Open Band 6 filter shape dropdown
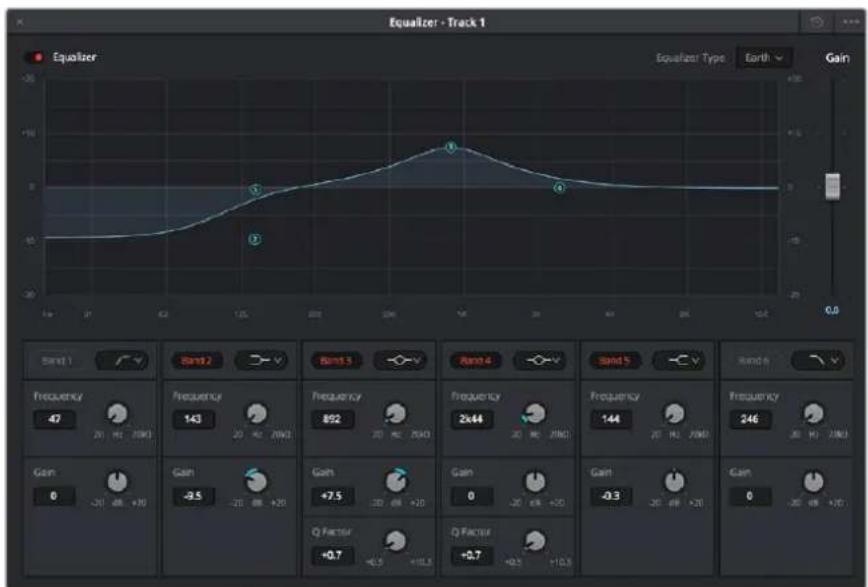The width and height of the screenshot is (868, 587). (819, 361)
